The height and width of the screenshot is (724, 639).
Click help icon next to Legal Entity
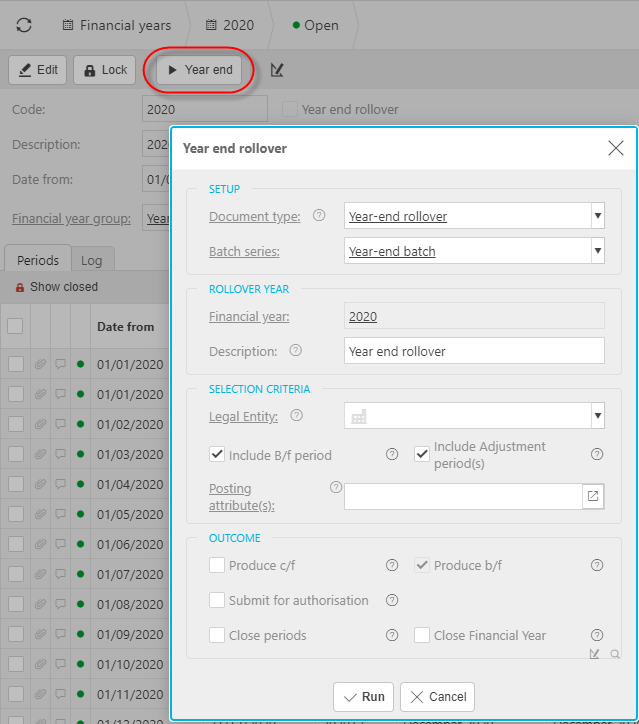click(296, 415)
